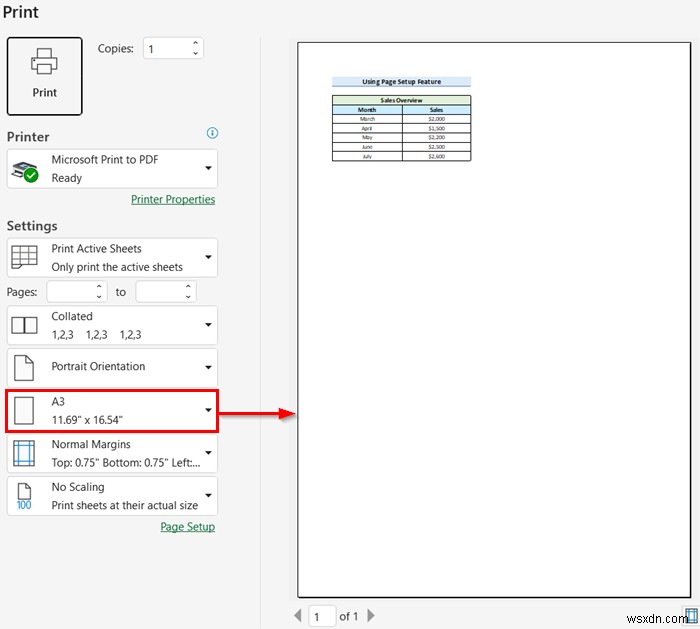Toggle Show Margins icon at preview corner
This screenshot has width=700, height=629.
692,616
